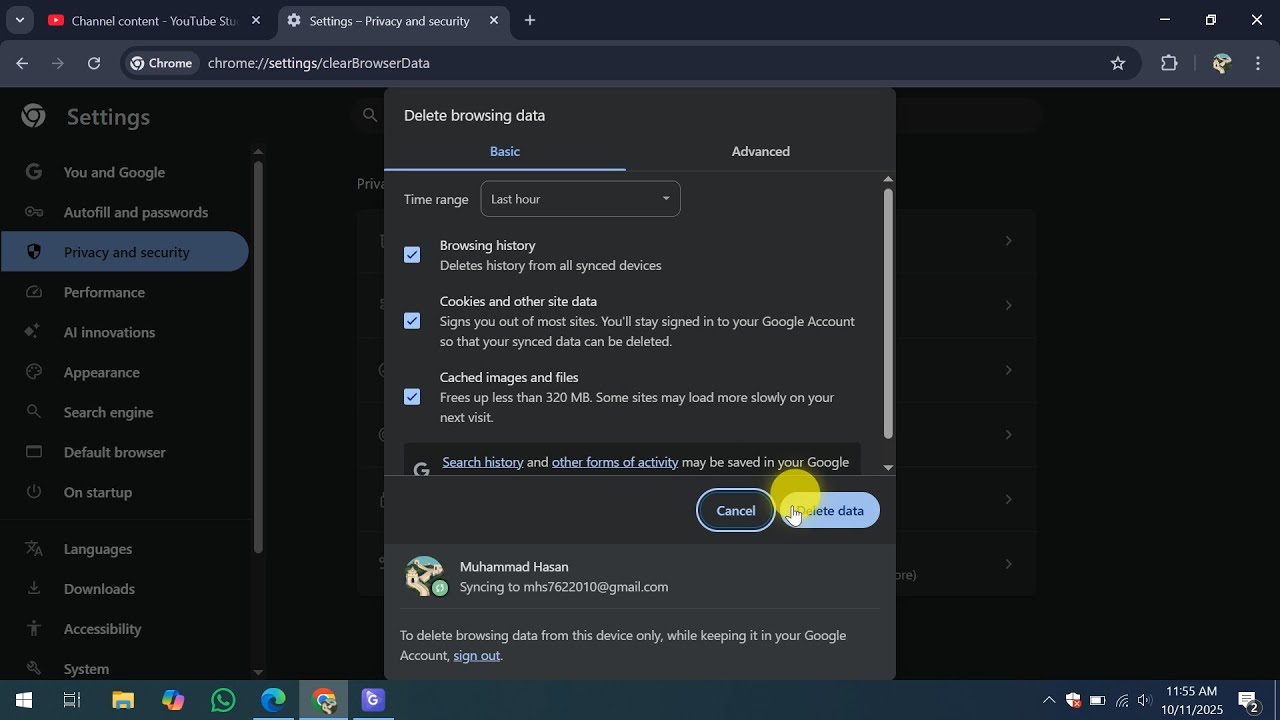Open Microsoft Edge from the taskbar
The height and width of the screenshot is (720, 1280).
(273, 700)
